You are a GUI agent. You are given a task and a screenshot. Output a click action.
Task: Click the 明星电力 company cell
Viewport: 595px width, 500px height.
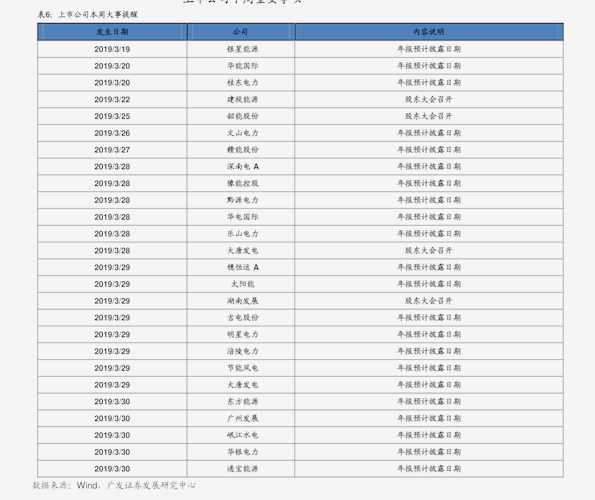point(242,335)
